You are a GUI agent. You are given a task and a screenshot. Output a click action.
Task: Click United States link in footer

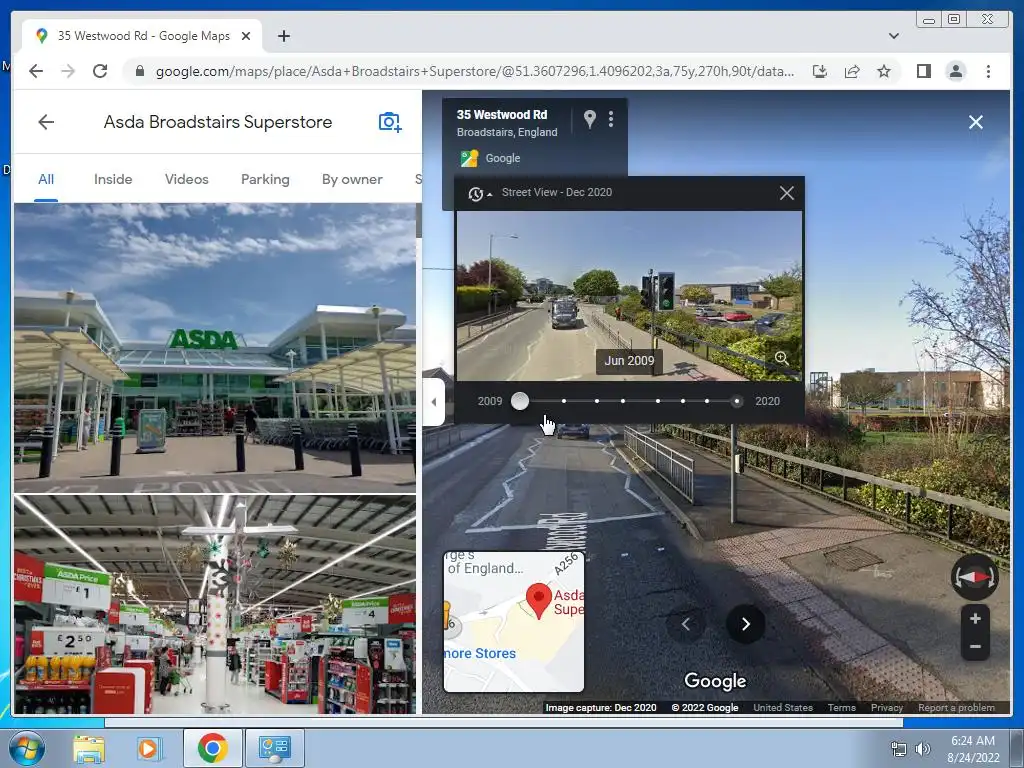783,707
